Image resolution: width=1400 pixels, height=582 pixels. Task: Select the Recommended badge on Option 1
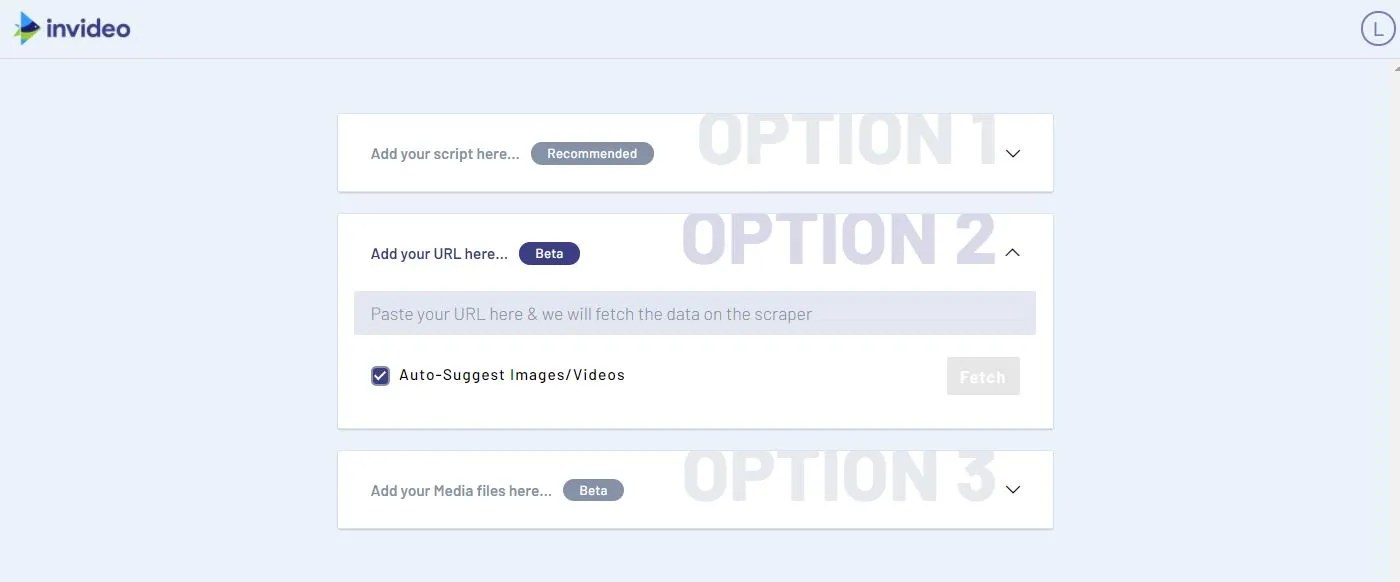(592, 153)
